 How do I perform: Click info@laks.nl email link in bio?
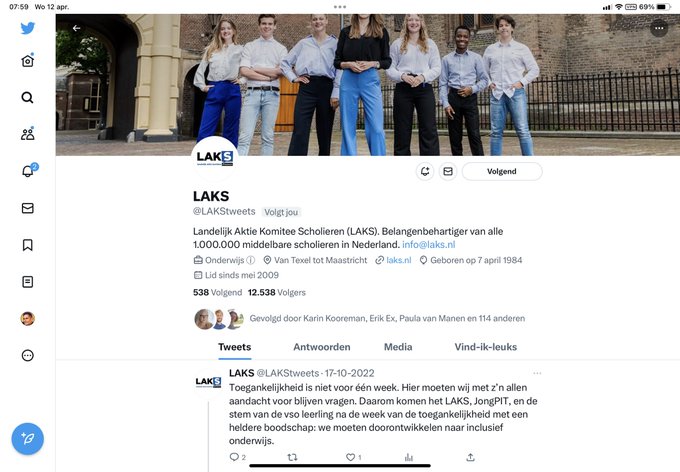428,245
